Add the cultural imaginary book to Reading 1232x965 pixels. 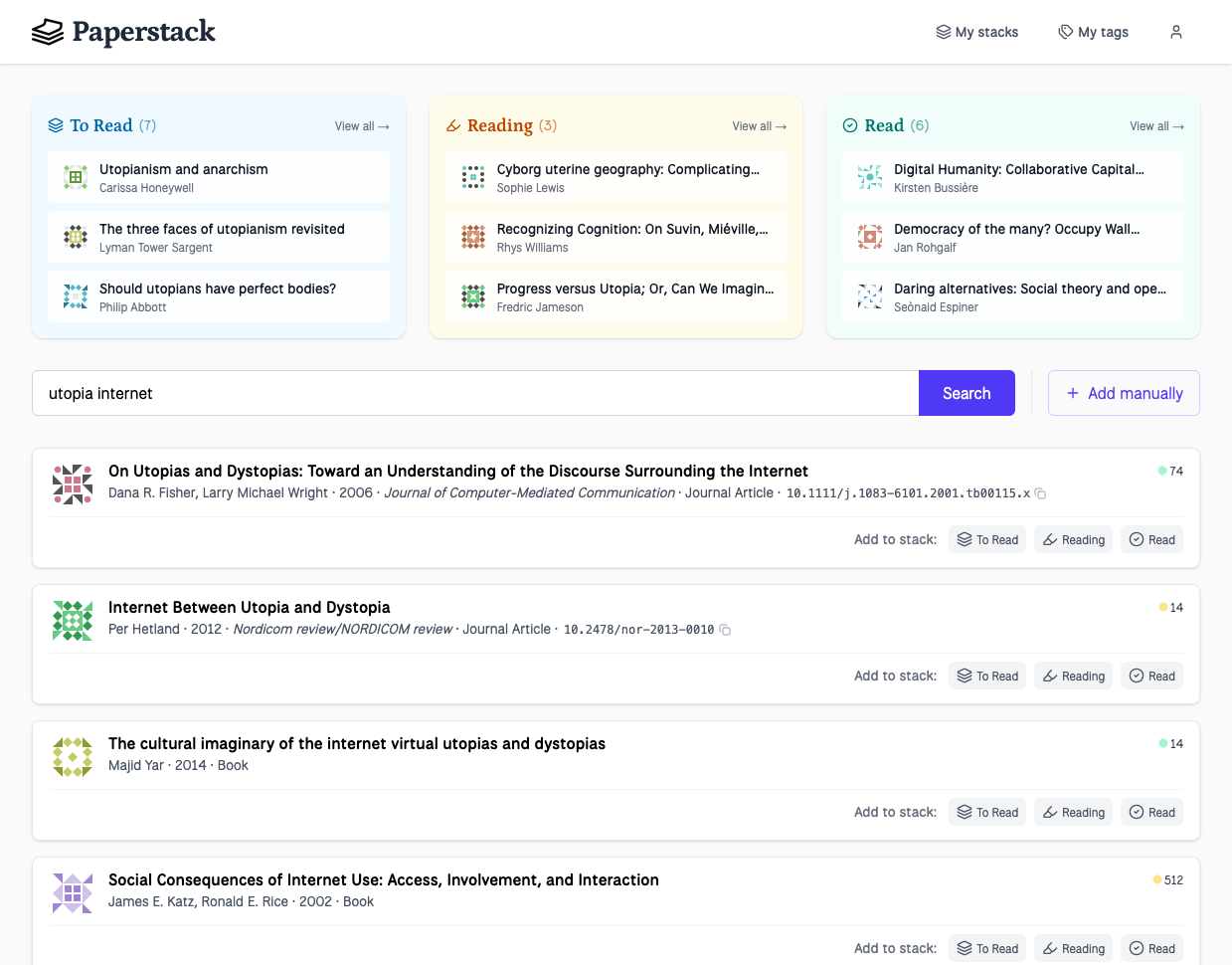tap(1073, 813)
